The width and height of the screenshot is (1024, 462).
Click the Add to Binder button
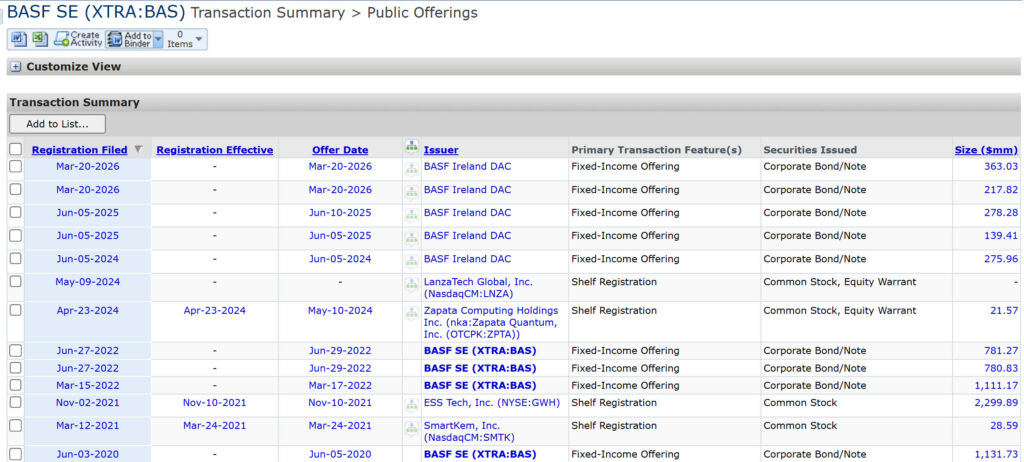(129, 39)
